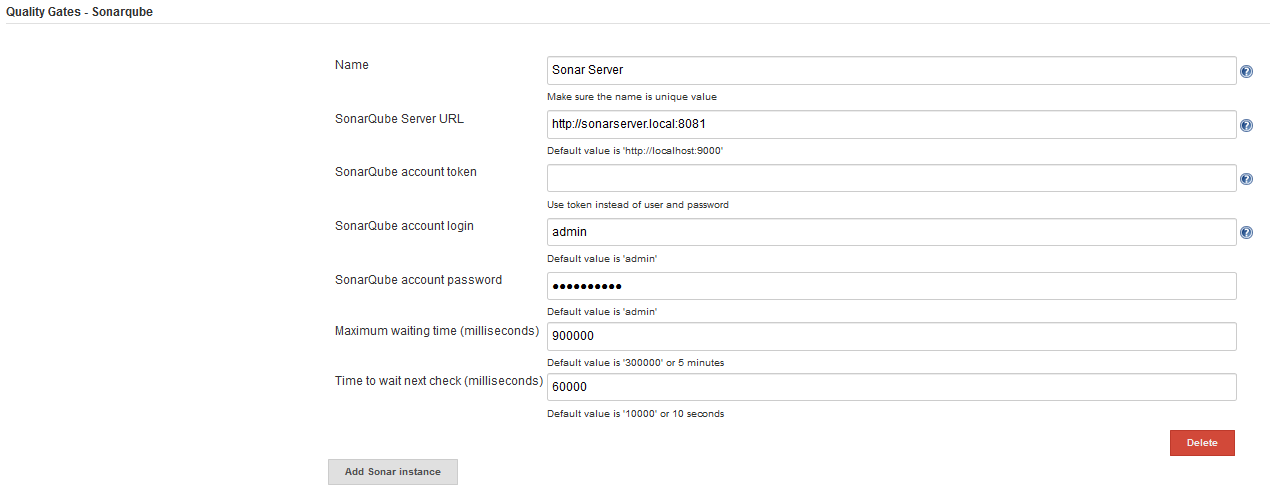Add another Sonar instance
Viewport: 1270px width, 488px height.
pyautogui.click(x=393, y=472)
